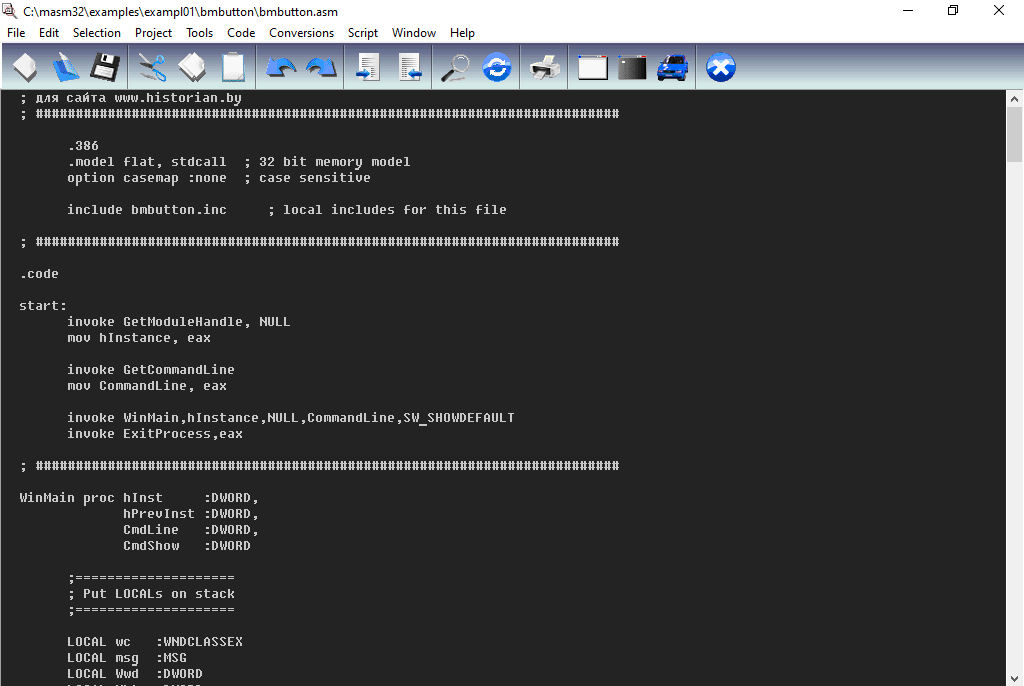Open the Conversions menu
The image size is (1024, 686).
[301, 33]
